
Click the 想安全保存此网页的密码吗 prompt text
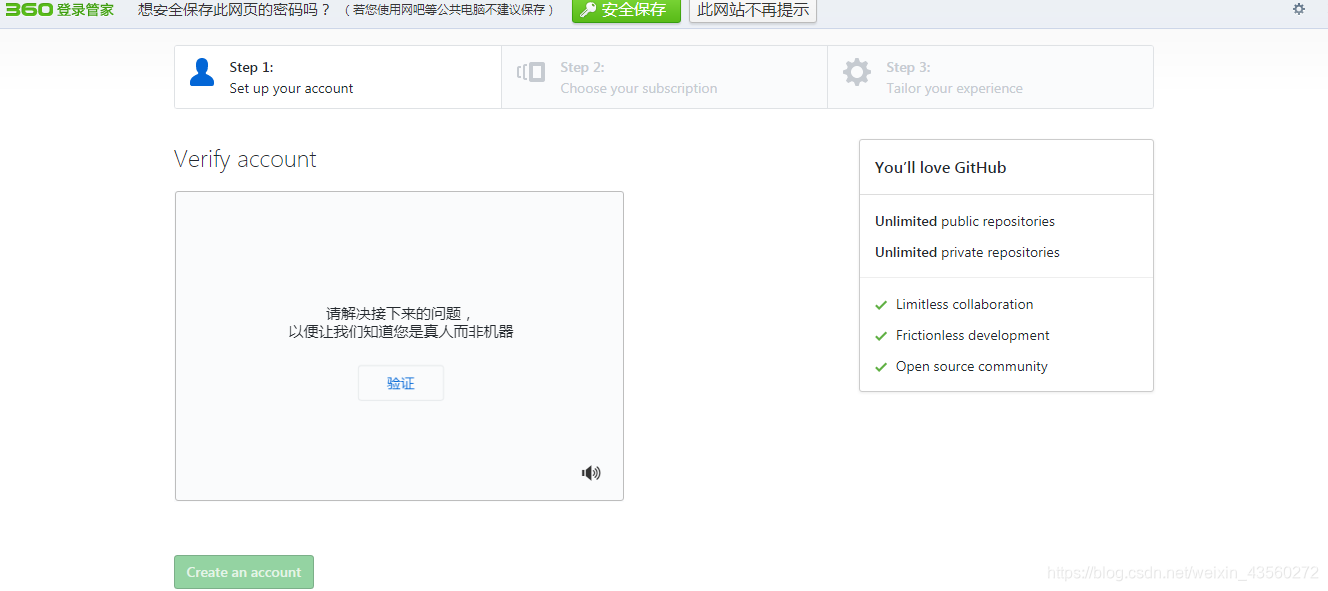click(x=235, y=10)
